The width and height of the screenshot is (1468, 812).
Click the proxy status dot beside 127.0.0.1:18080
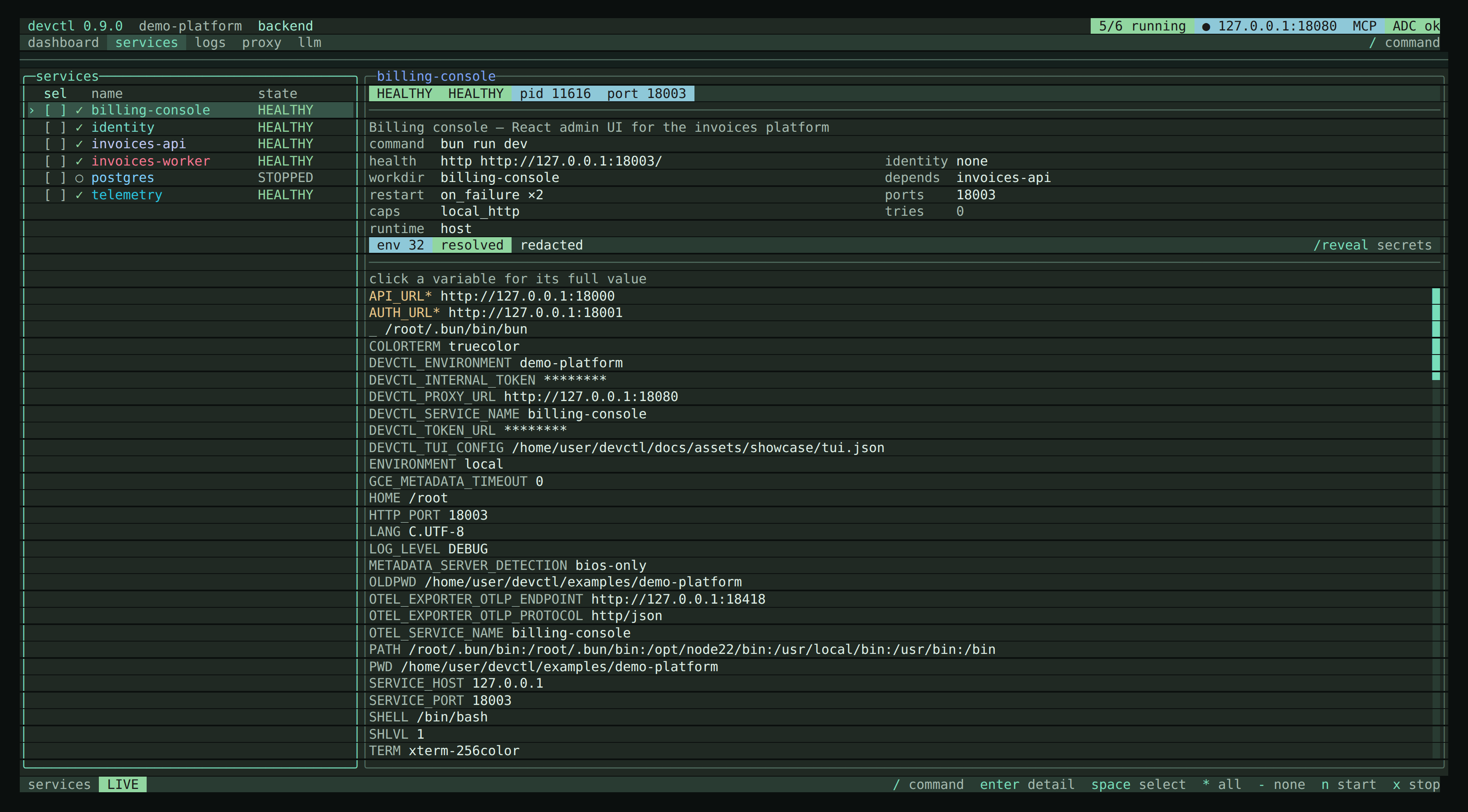tap(1206, 26)
